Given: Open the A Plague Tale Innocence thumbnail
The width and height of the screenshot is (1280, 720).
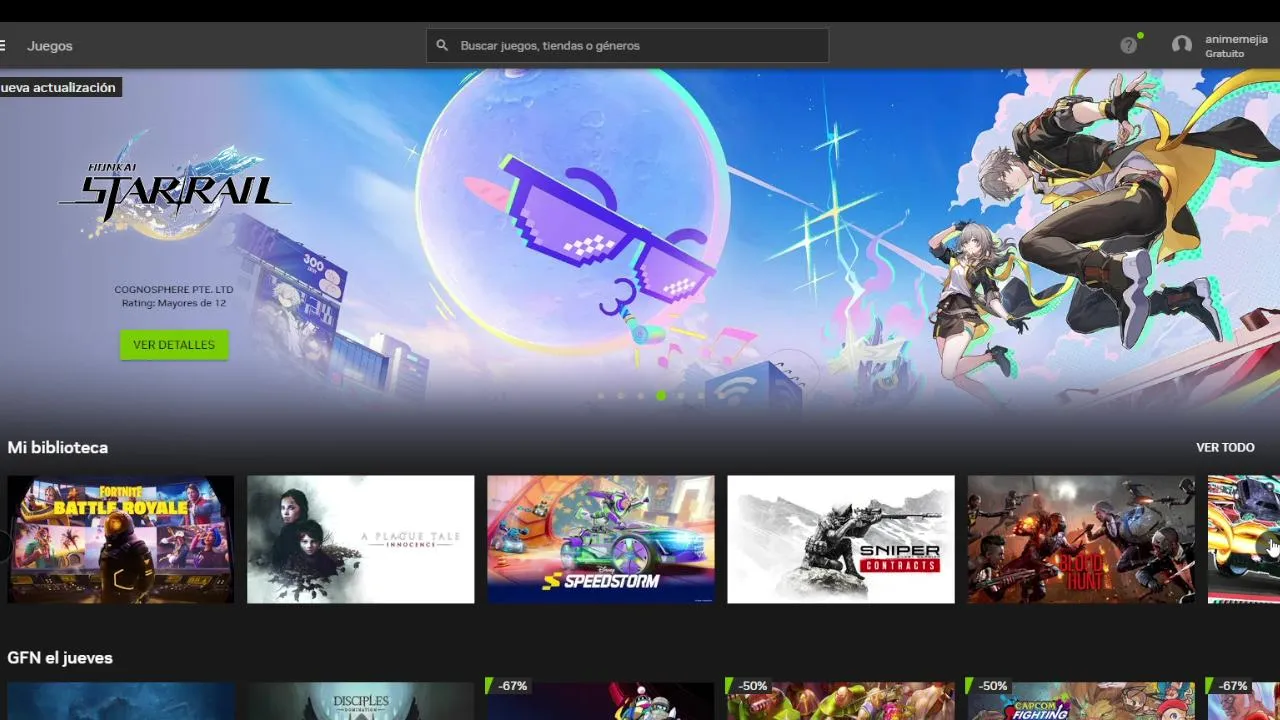Looking at the screenshot, I should click(361, 539).
